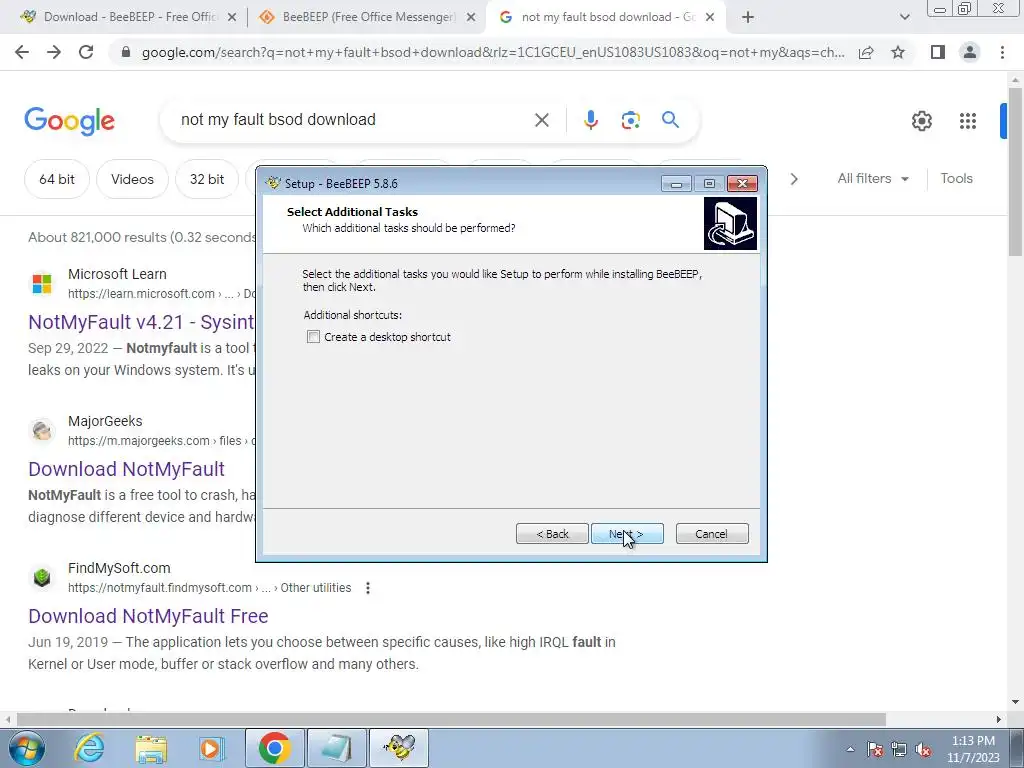Apply the 32 bit filter chip
This screenshot has height=768, width=1024.
pos(206,179)
